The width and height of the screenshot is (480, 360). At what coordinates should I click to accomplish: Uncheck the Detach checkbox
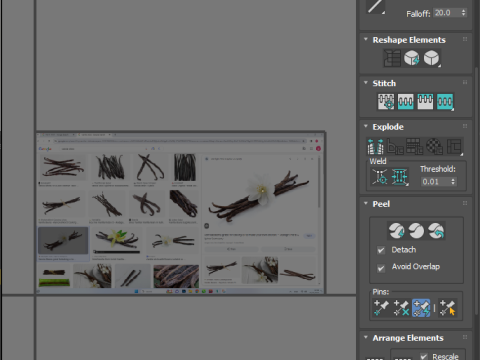coord(381,250)
